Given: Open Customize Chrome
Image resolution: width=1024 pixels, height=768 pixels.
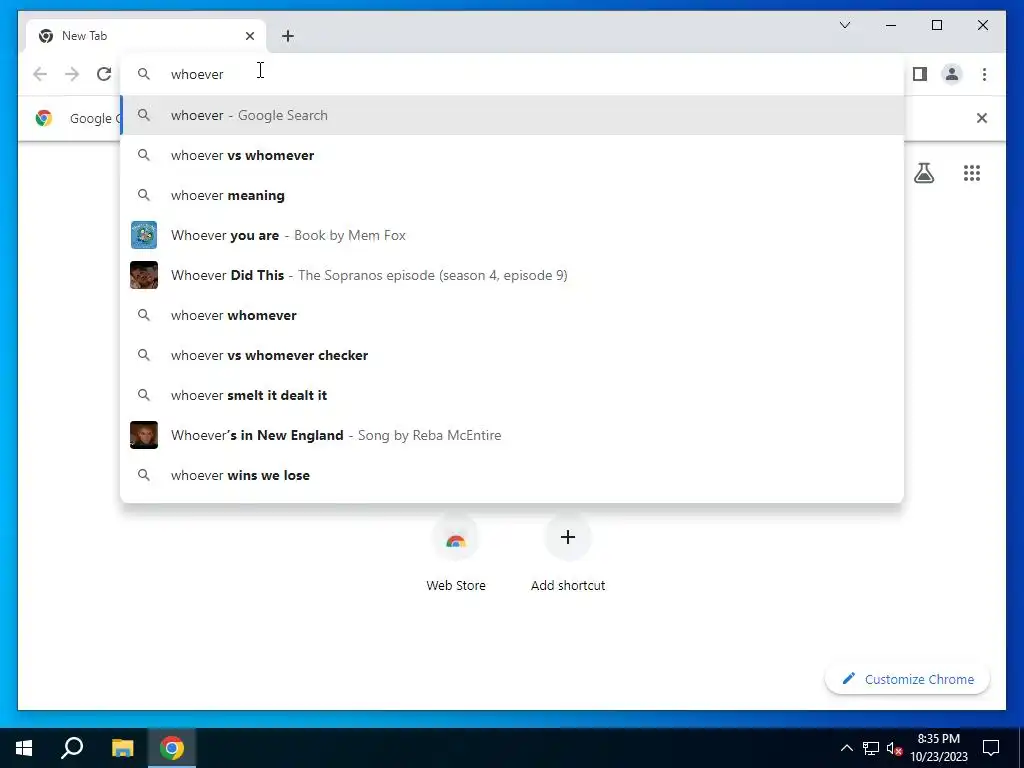Looking at the screenshot, I should 908,679.
